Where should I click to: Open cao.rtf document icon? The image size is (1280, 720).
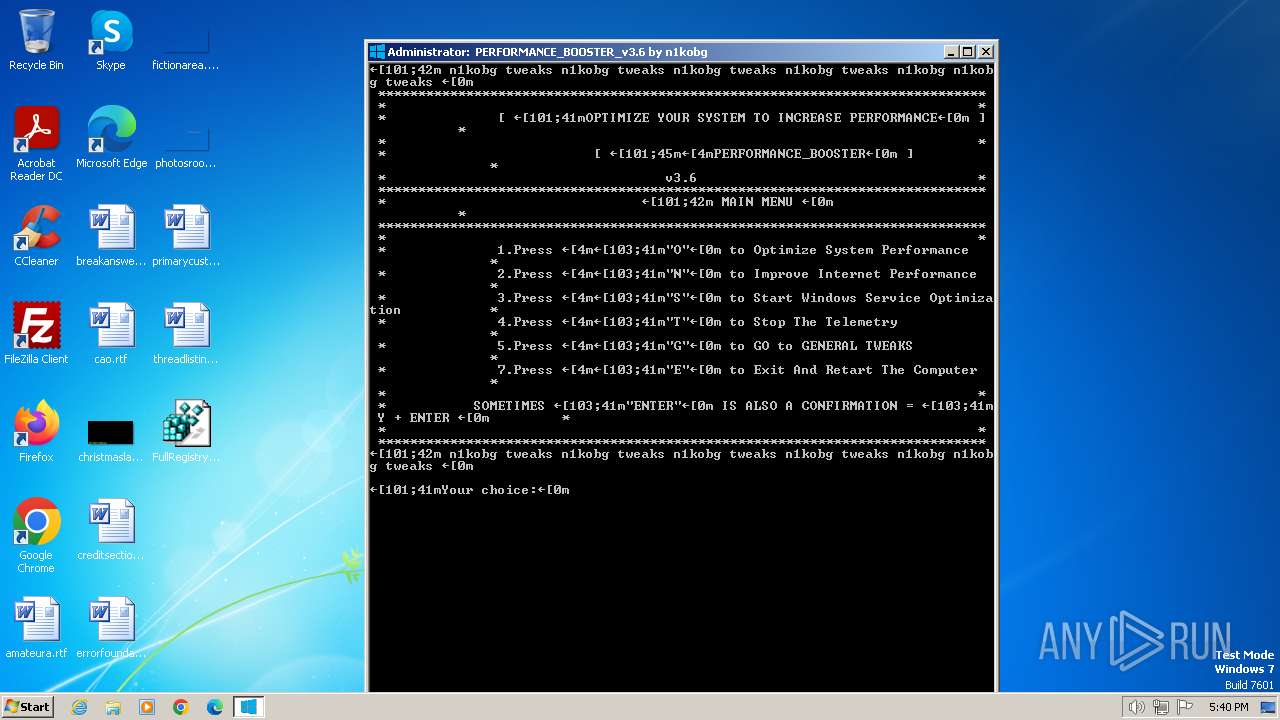[x=111, y=334]
